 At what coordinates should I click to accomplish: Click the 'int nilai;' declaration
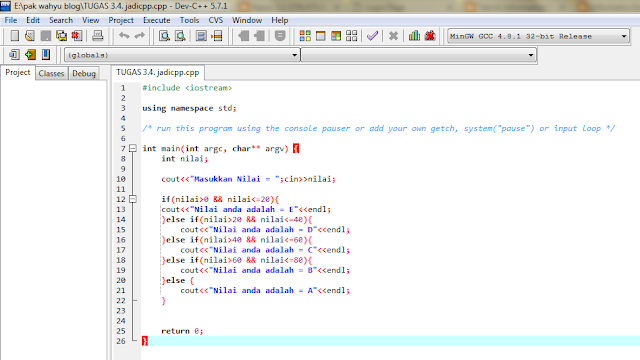click(x=184, y=159)
